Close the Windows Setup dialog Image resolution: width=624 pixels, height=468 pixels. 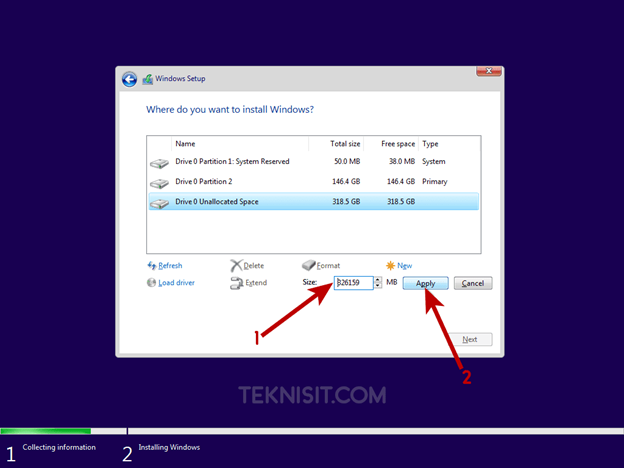(489, 71)
